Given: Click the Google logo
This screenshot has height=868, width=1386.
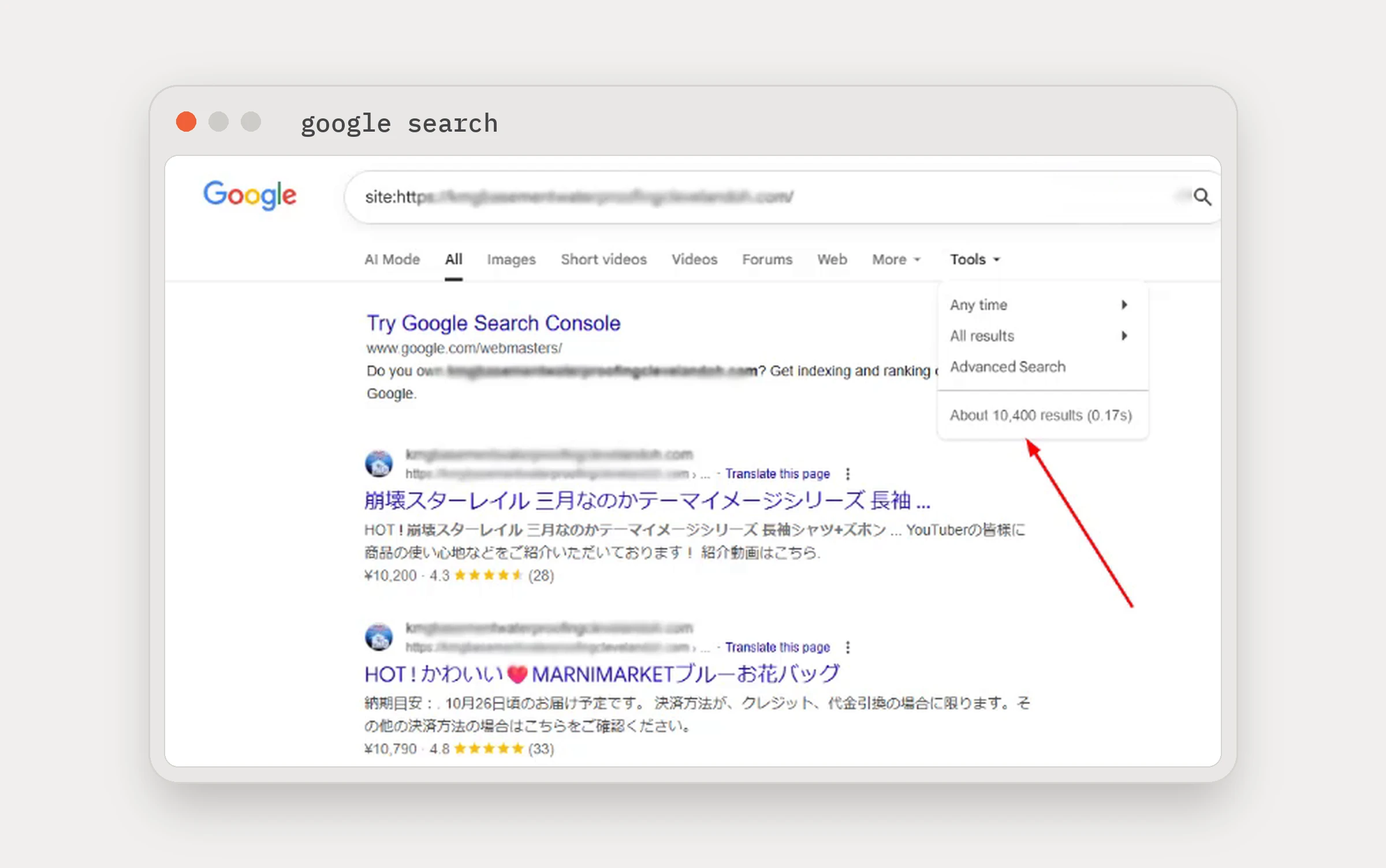Looking at the screenshot, I should tap(249, 195).
